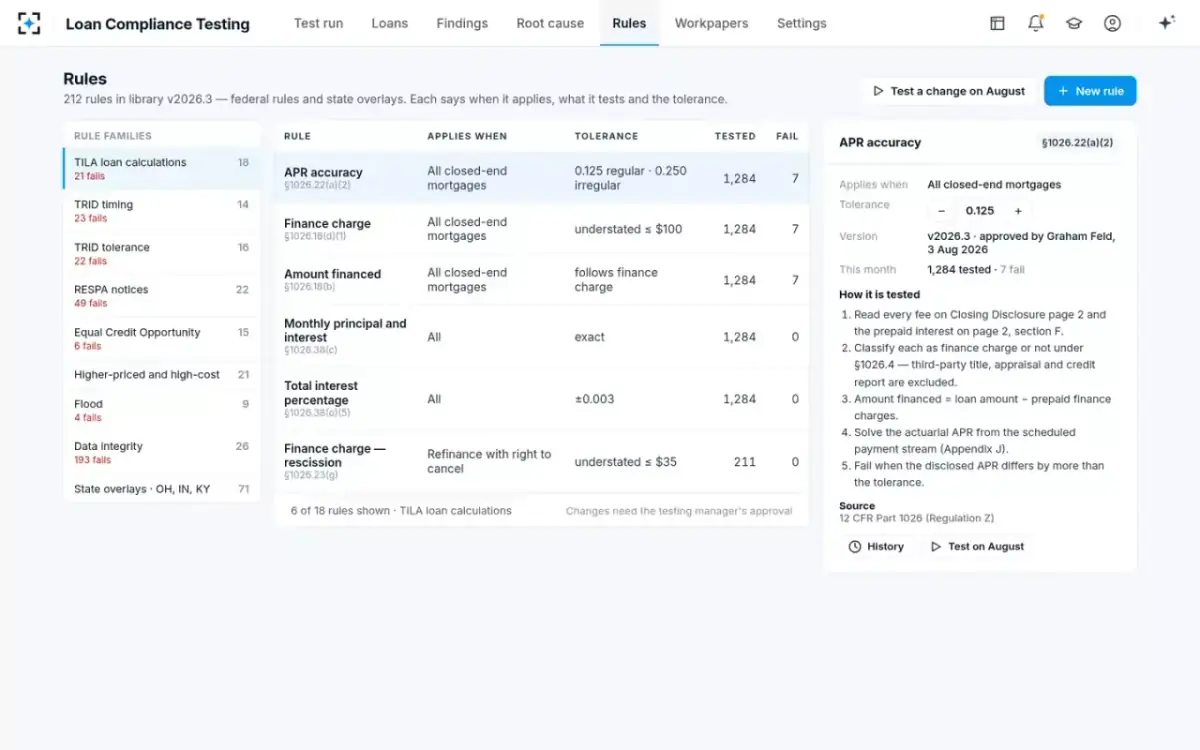This screenshot has height=750, width=1200.
Task: Select TRID timing rule family
Action: [162, 211]
